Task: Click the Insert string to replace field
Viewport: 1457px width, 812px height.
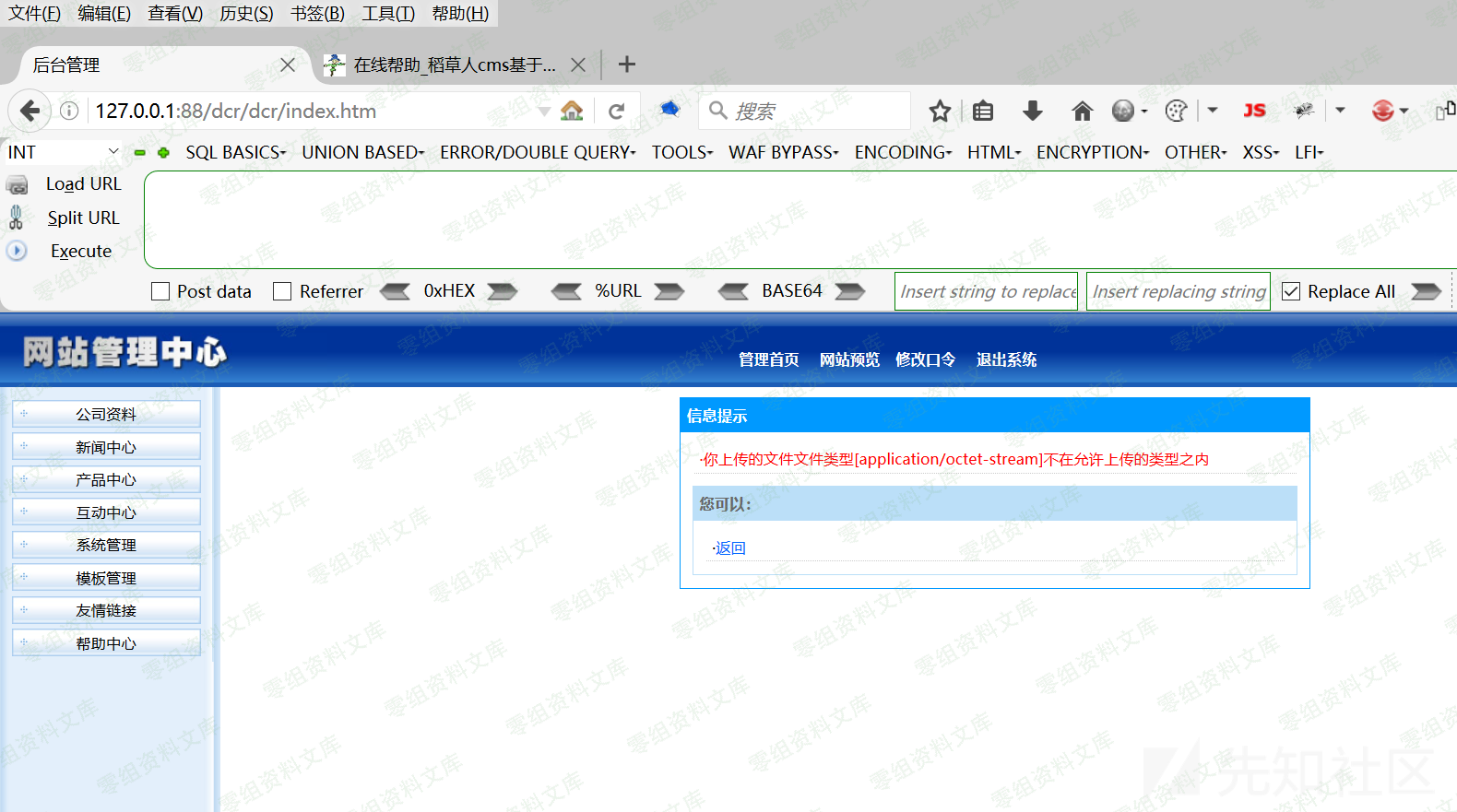Action: tap(986, 291)
